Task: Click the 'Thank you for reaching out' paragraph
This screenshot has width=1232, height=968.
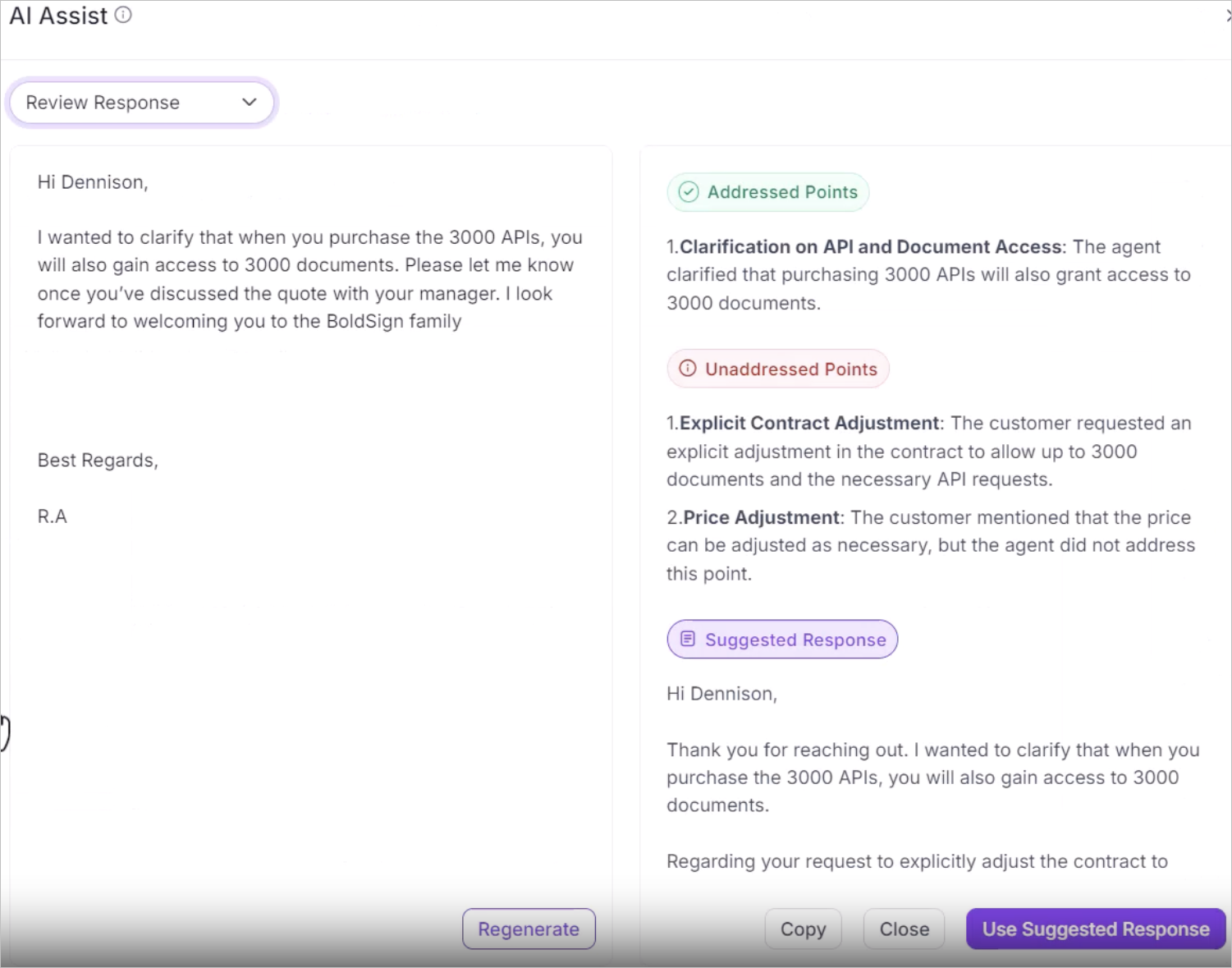Action: [x=933, y=778]
